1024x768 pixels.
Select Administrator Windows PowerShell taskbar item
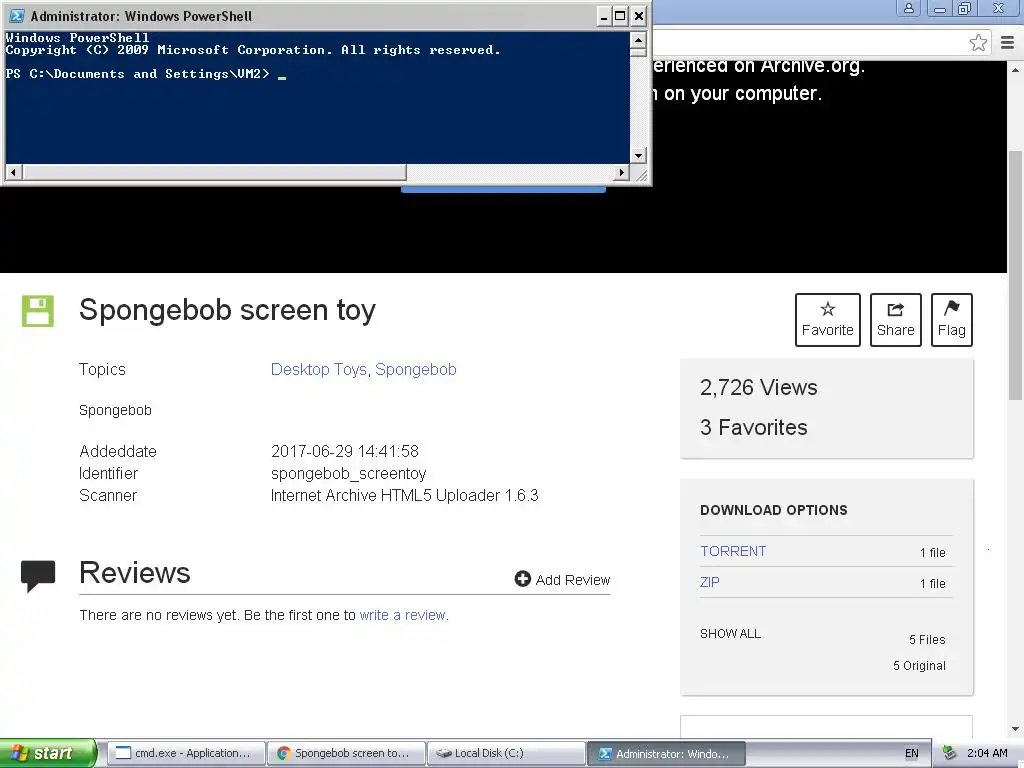pyautogui.click(x=666, y=753)
